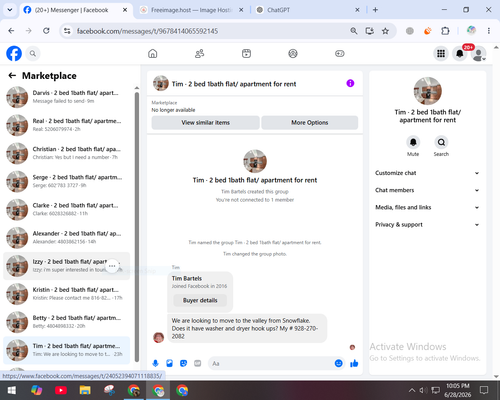
Task: Click the back arrow beside Marketplace heading
Action: [12, 76]
